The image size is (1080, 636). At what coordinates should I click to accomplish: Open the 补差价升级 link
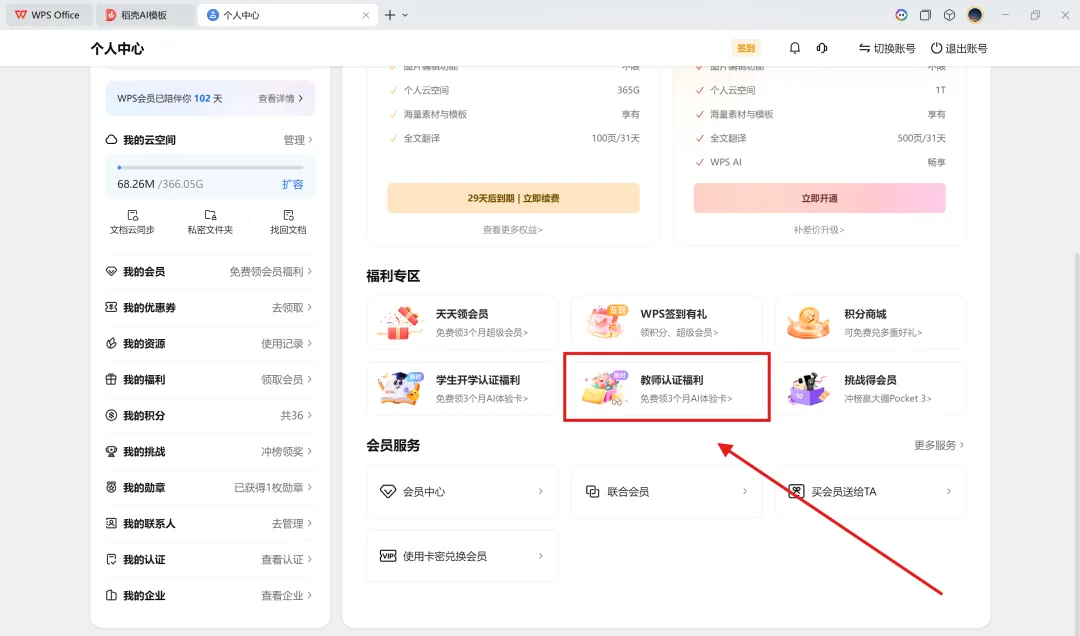(x=819, y=229)
